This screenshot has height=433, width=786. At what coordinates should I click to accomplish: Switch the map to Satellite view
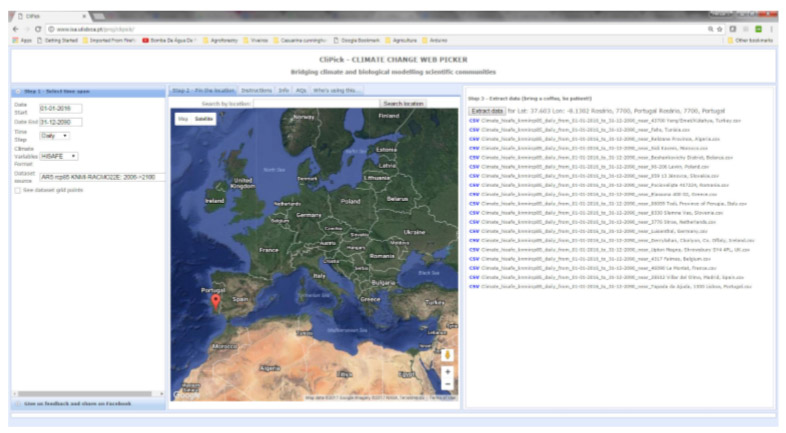[x=204, y=119]
